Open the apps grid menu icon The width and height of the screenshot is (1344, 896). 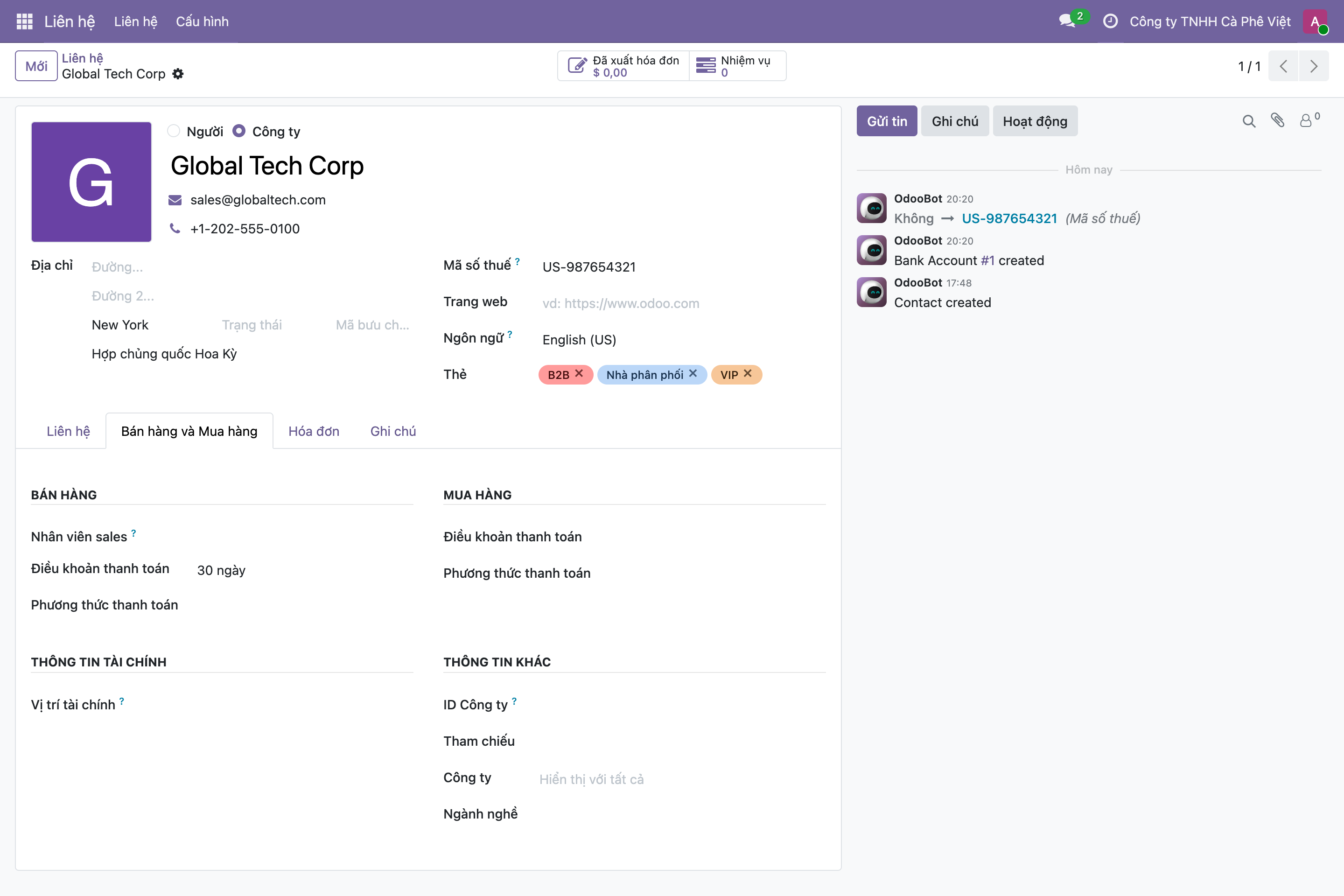coord(25,21)
